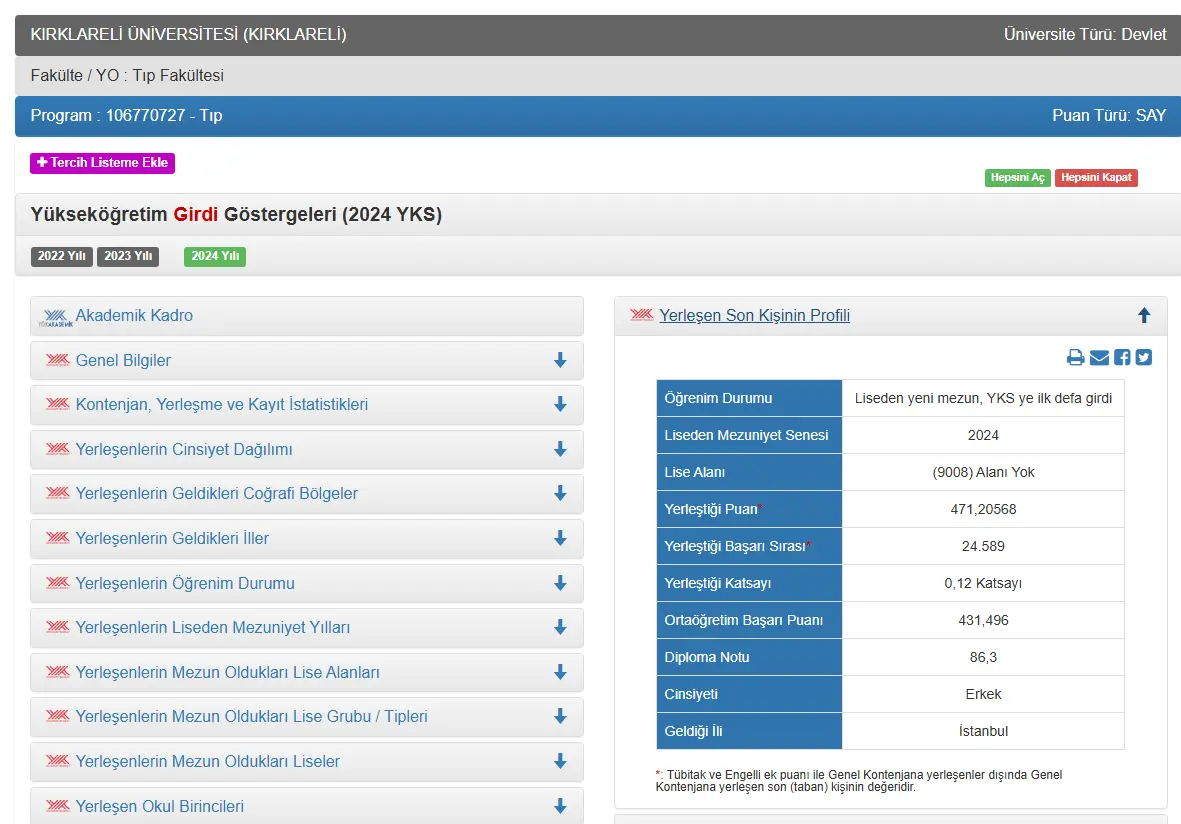The image size is (1181, 824).
Task: Open Kontenjan, Yerleşme ve Kayıt İstatistikleri title
Action: pos(221,404)
